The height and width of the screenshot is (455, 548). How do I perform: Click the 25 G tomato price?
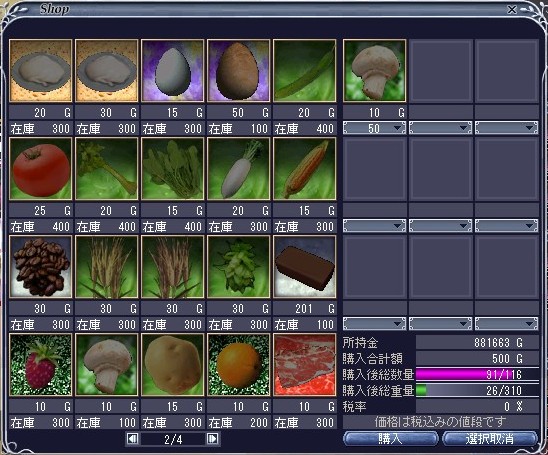click(x=52, y=210)
